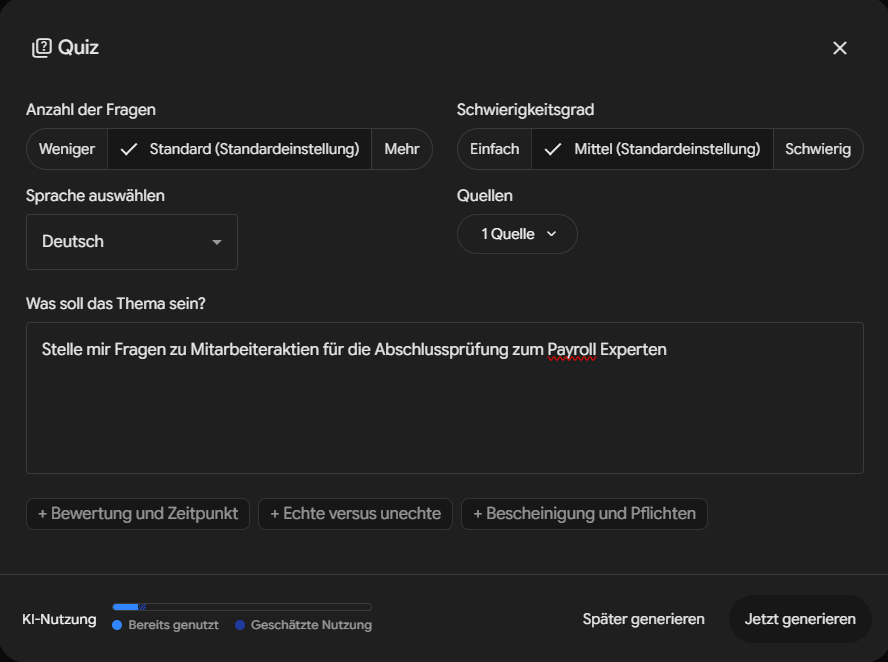Click the Was soll das Thema sein? label
Screen dimensions: 888x662
tap(116, 304)
